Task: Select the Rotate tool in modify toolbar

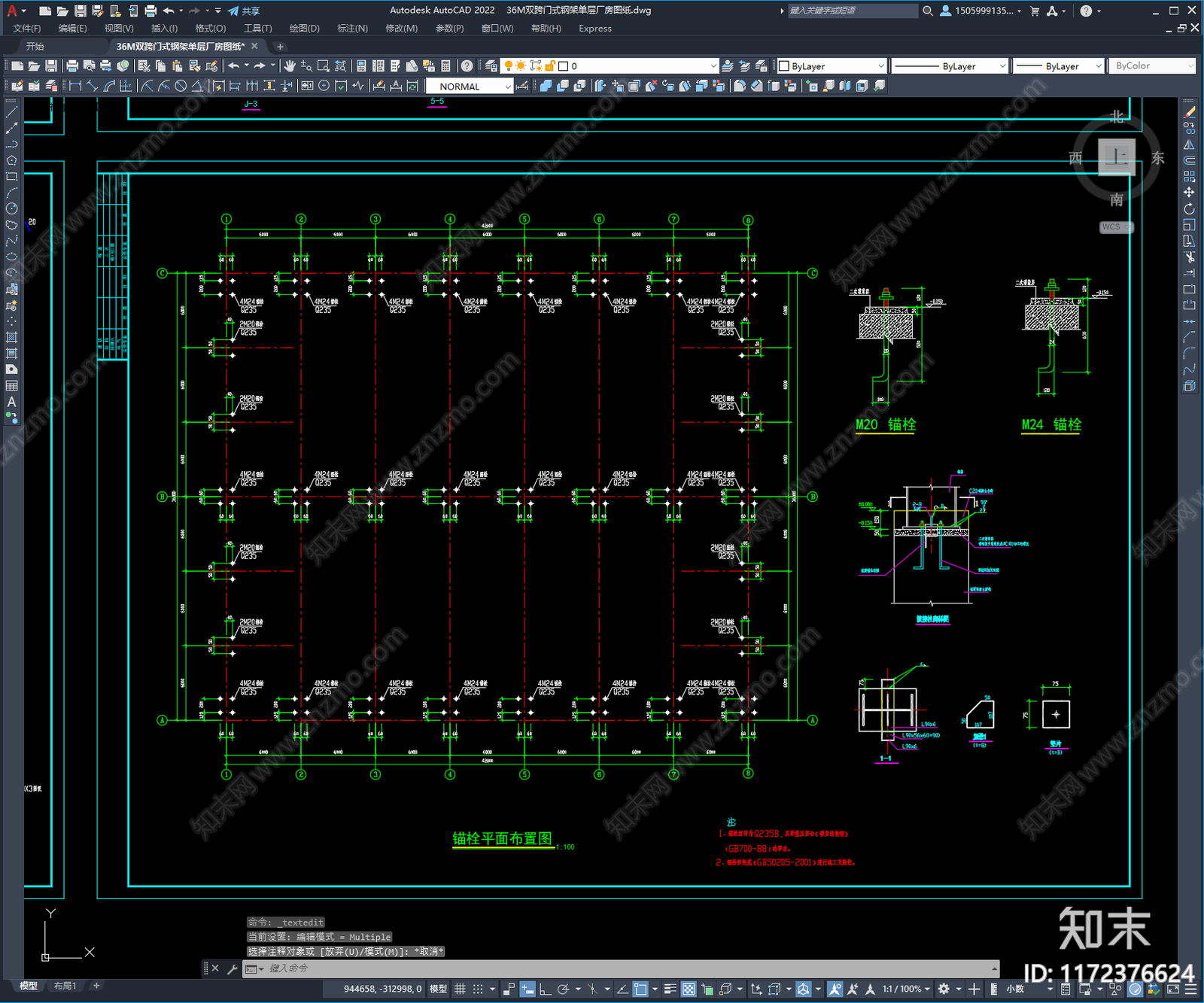Action: [1189, 208]
